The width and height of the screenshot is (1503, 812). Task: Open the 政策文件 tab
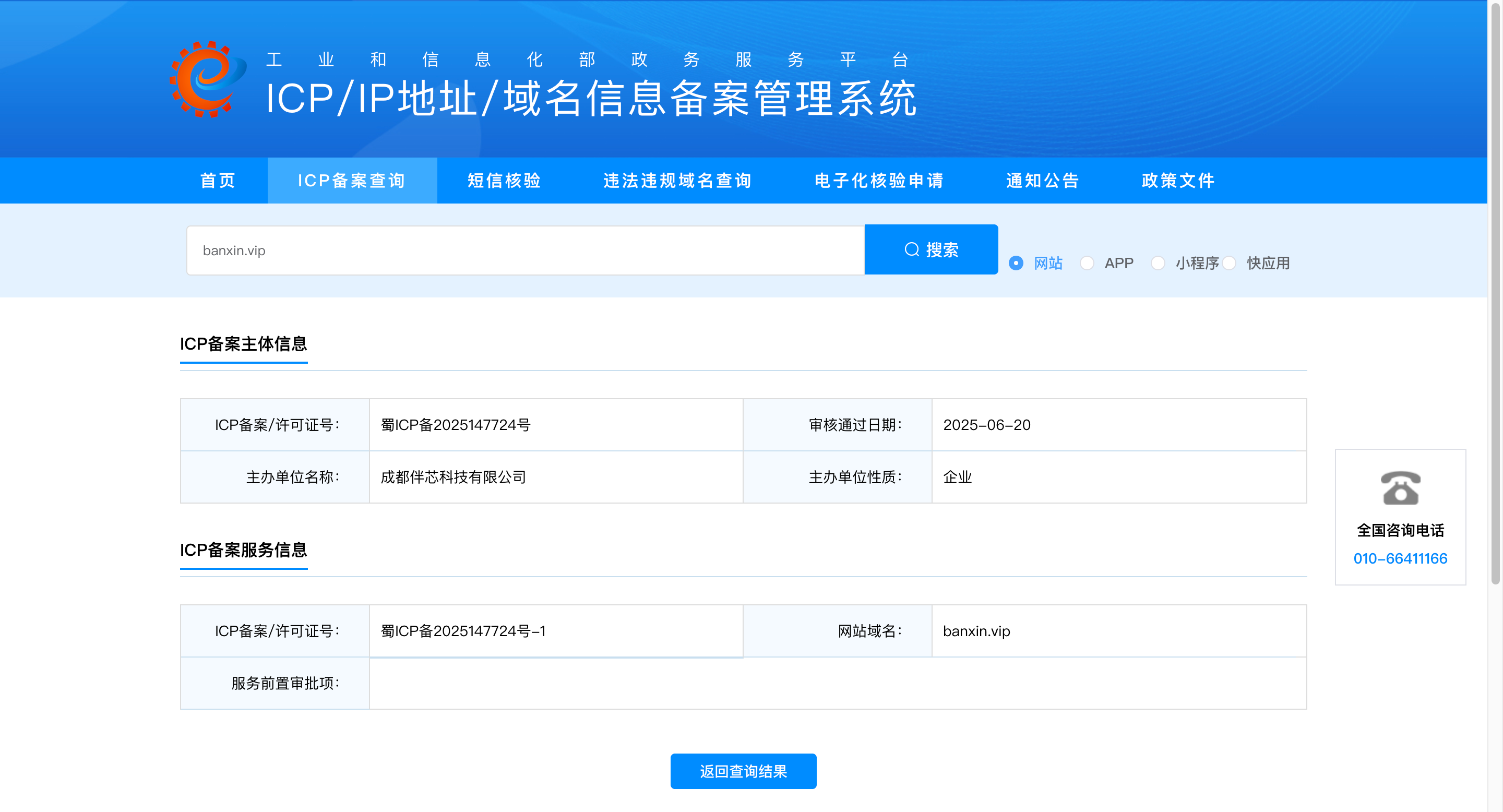1178,180
